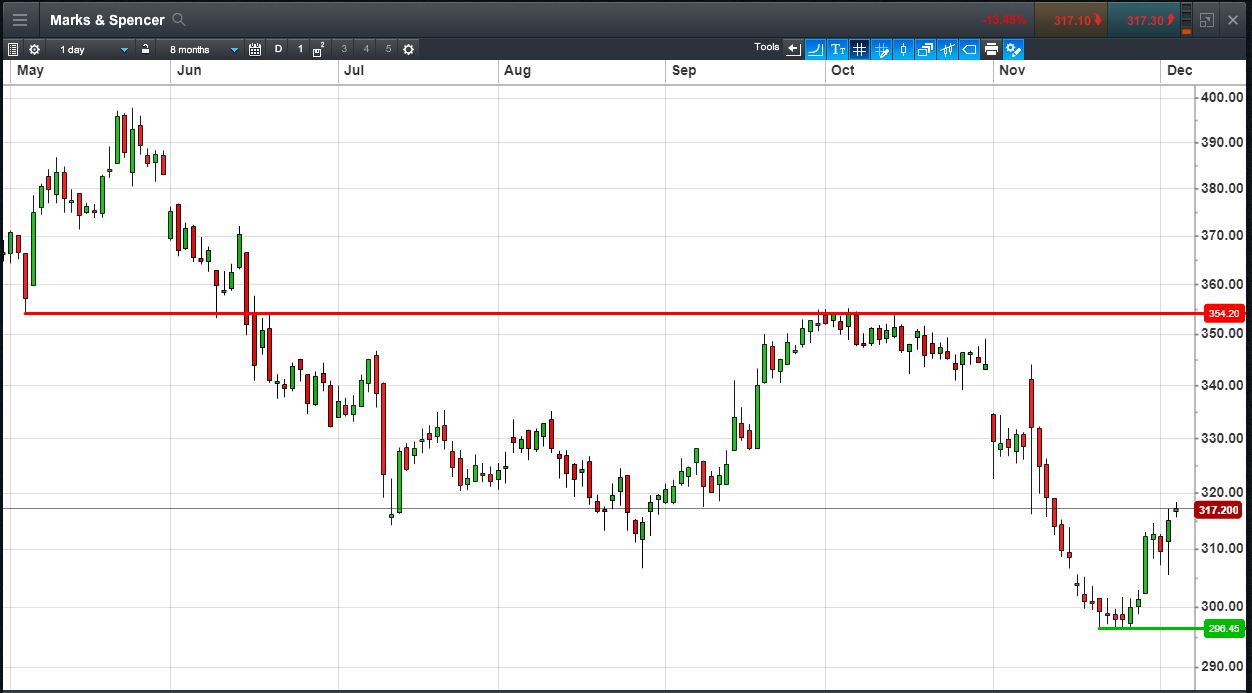
Task: Toggle the grid lines tool
Action: pos(859,49)
